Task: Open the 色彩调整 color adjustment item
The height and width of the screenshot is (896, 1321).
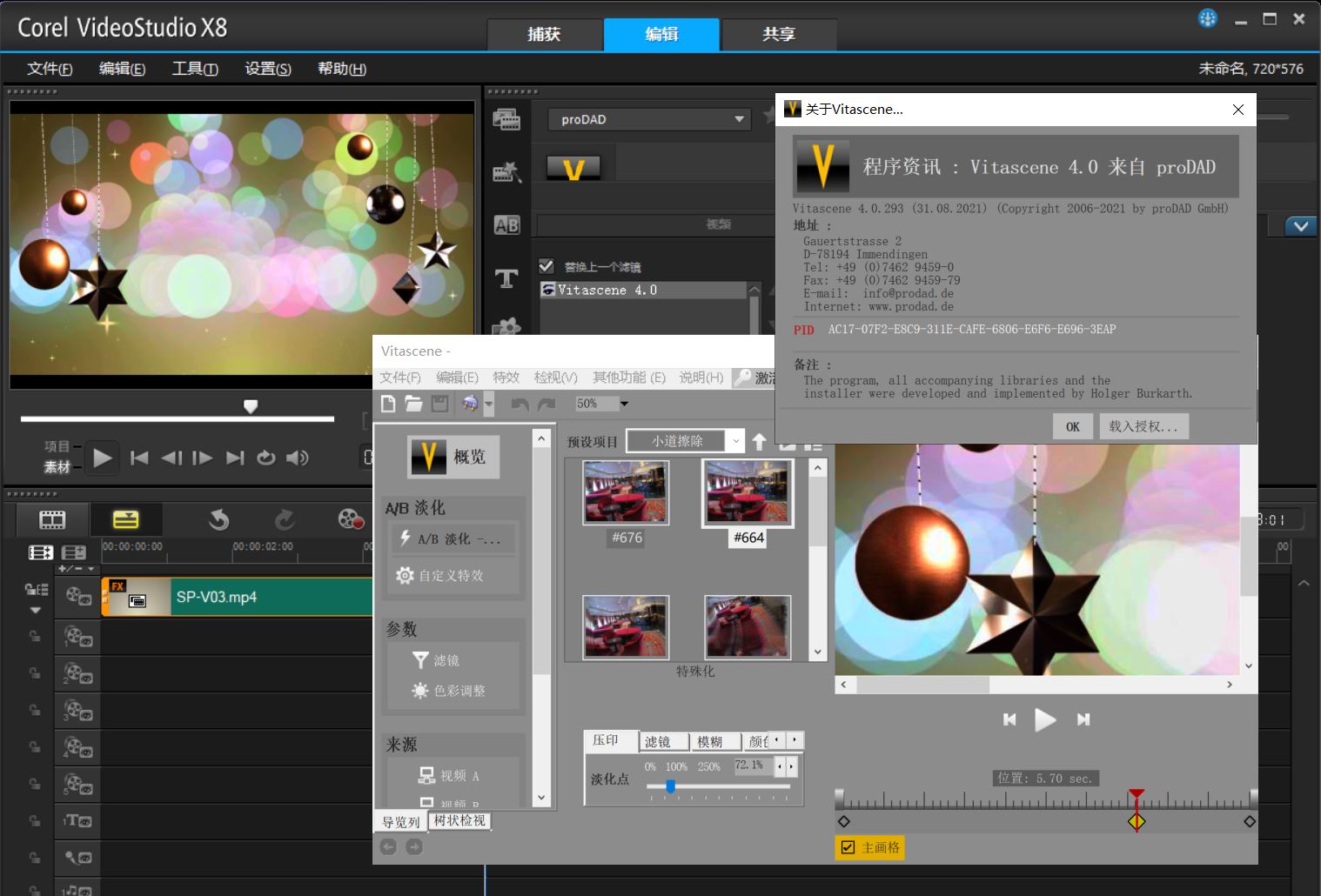Action: tap(448, 691)
